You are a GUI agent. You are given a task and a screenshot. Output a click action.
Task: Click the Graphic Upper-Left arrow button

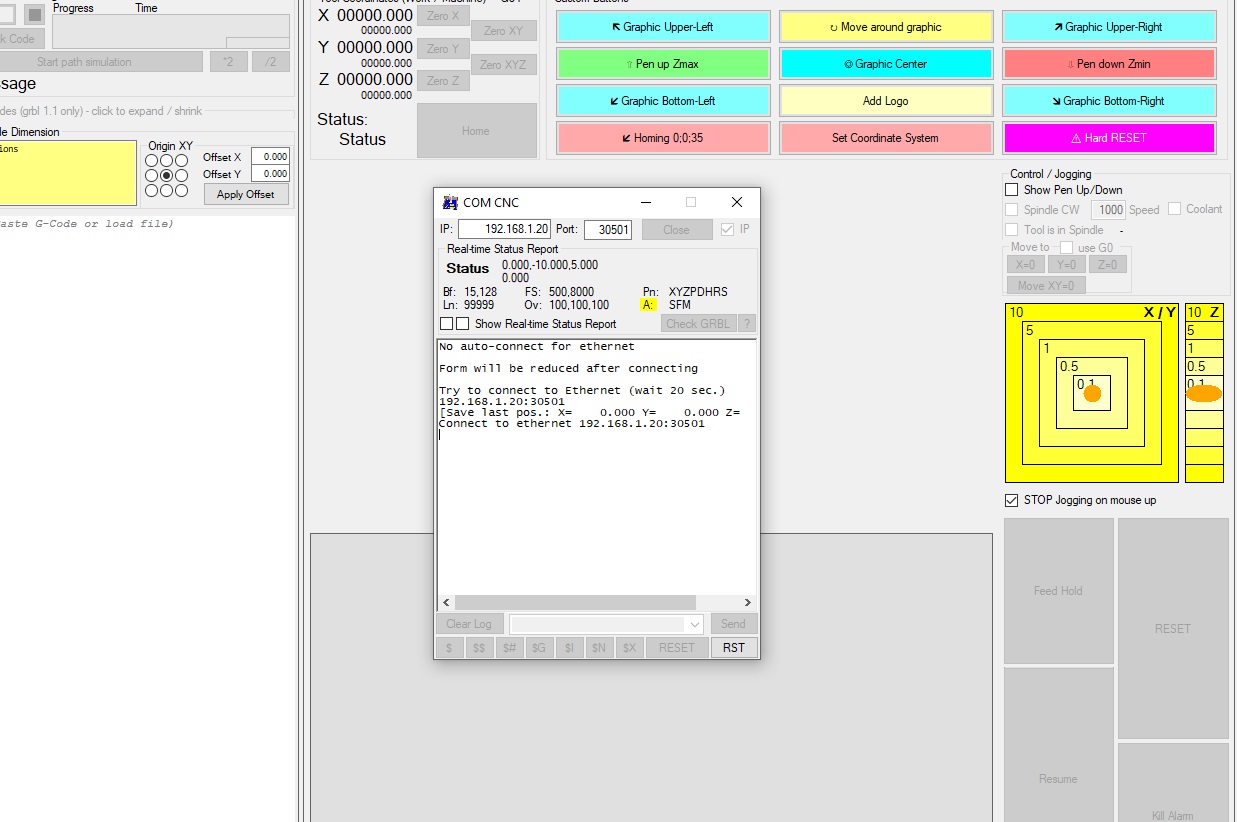click(x=663, y=27)
